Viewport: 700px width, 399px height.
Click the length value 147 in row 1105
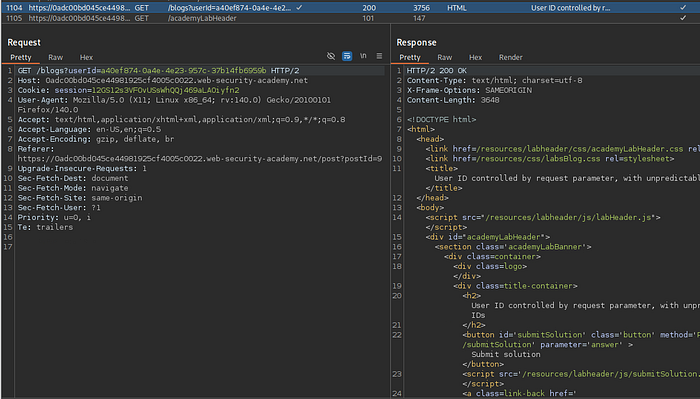419,18
